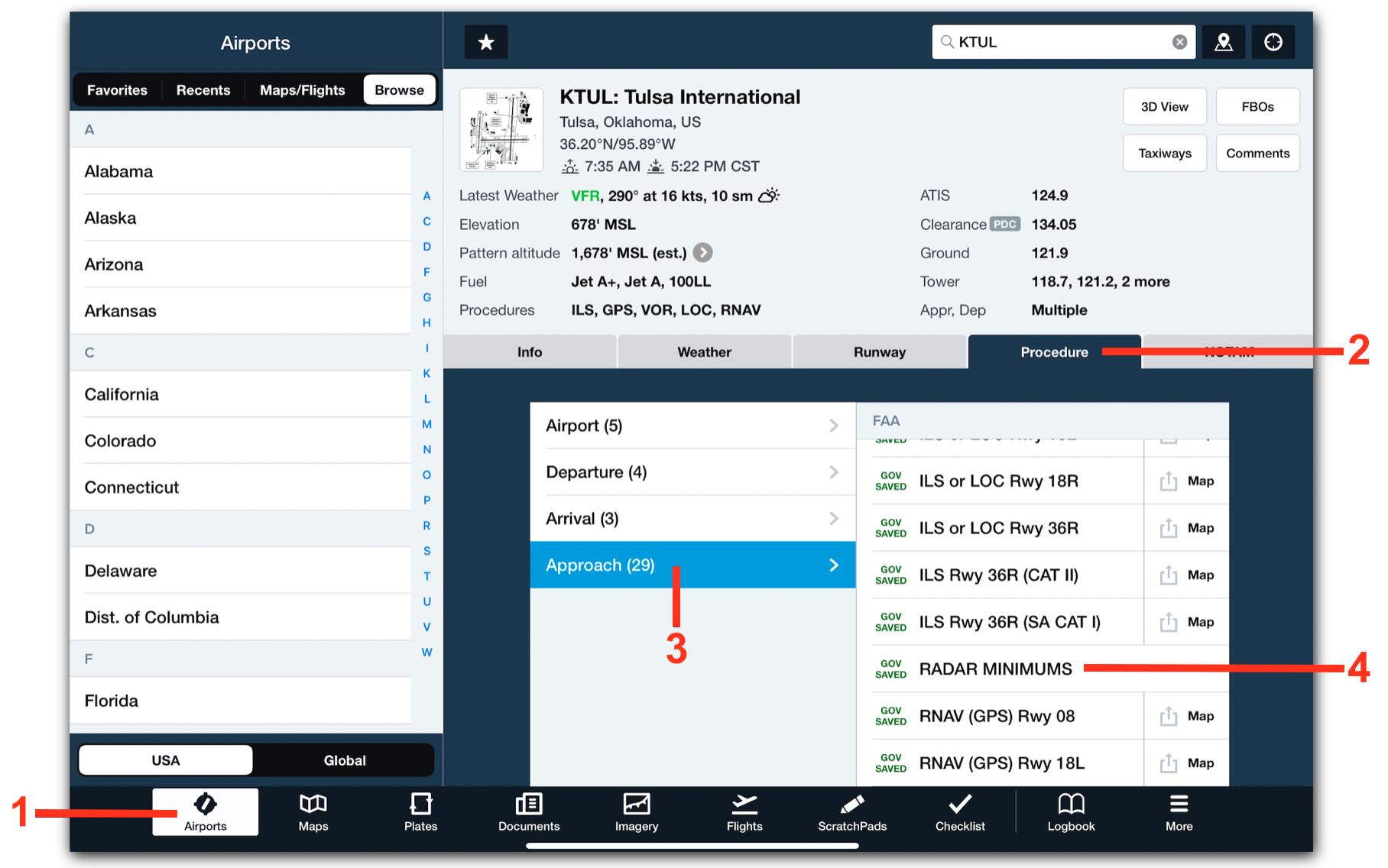Open the Taxiways button
Image resolution: width=1388 pixels, height=868 pixels.
tap(1165, 153)
